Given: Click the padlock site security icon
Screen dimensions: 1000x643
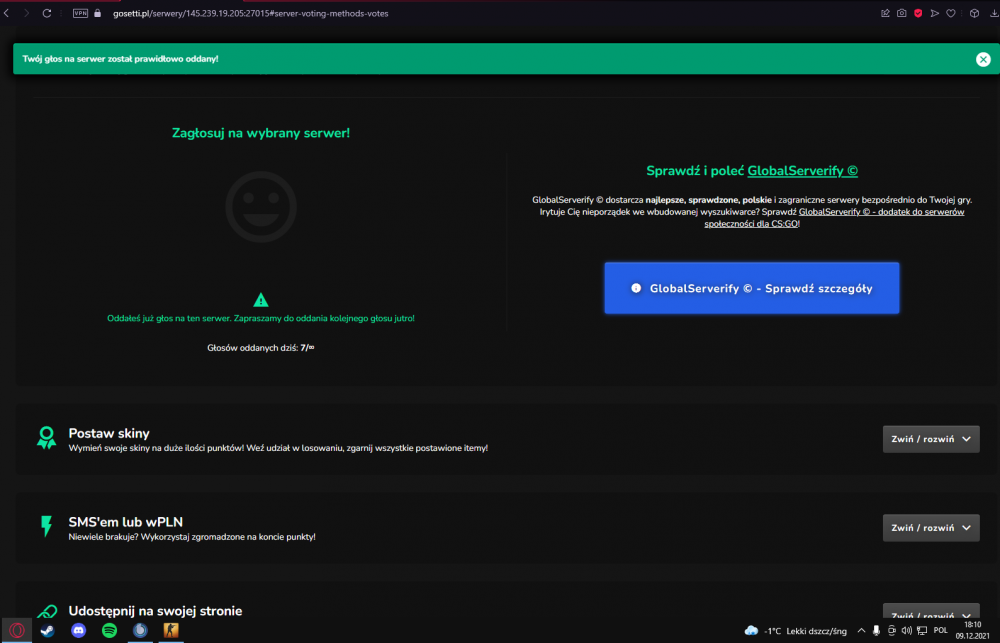Looking at the screenshot, I should (x=98, y=13).
